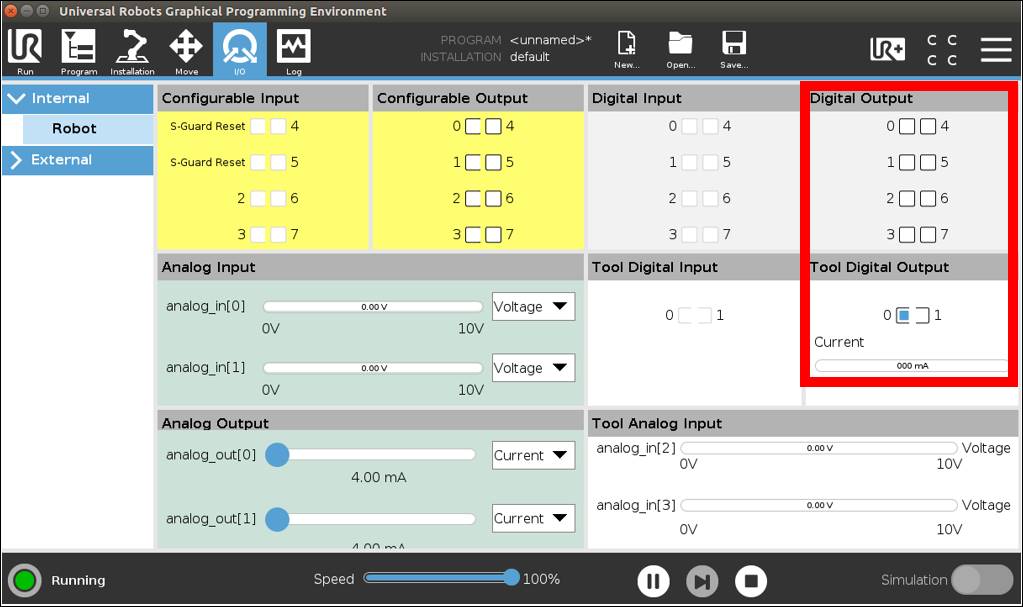Close the window with red button
Screen dimensions: 1023x607
click(10, 10)
